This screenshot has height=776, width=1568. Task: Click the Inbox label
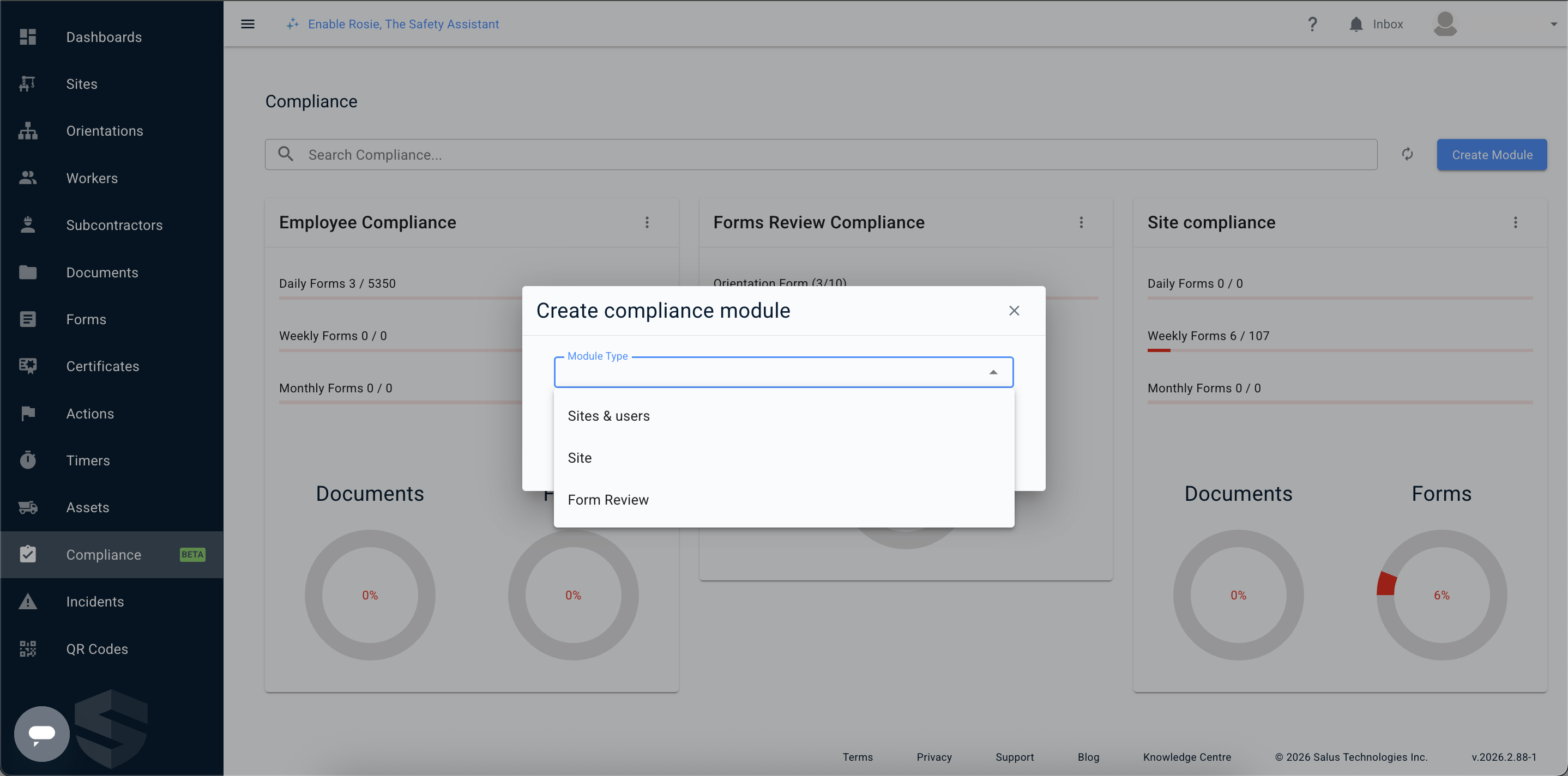(1387, 24)
